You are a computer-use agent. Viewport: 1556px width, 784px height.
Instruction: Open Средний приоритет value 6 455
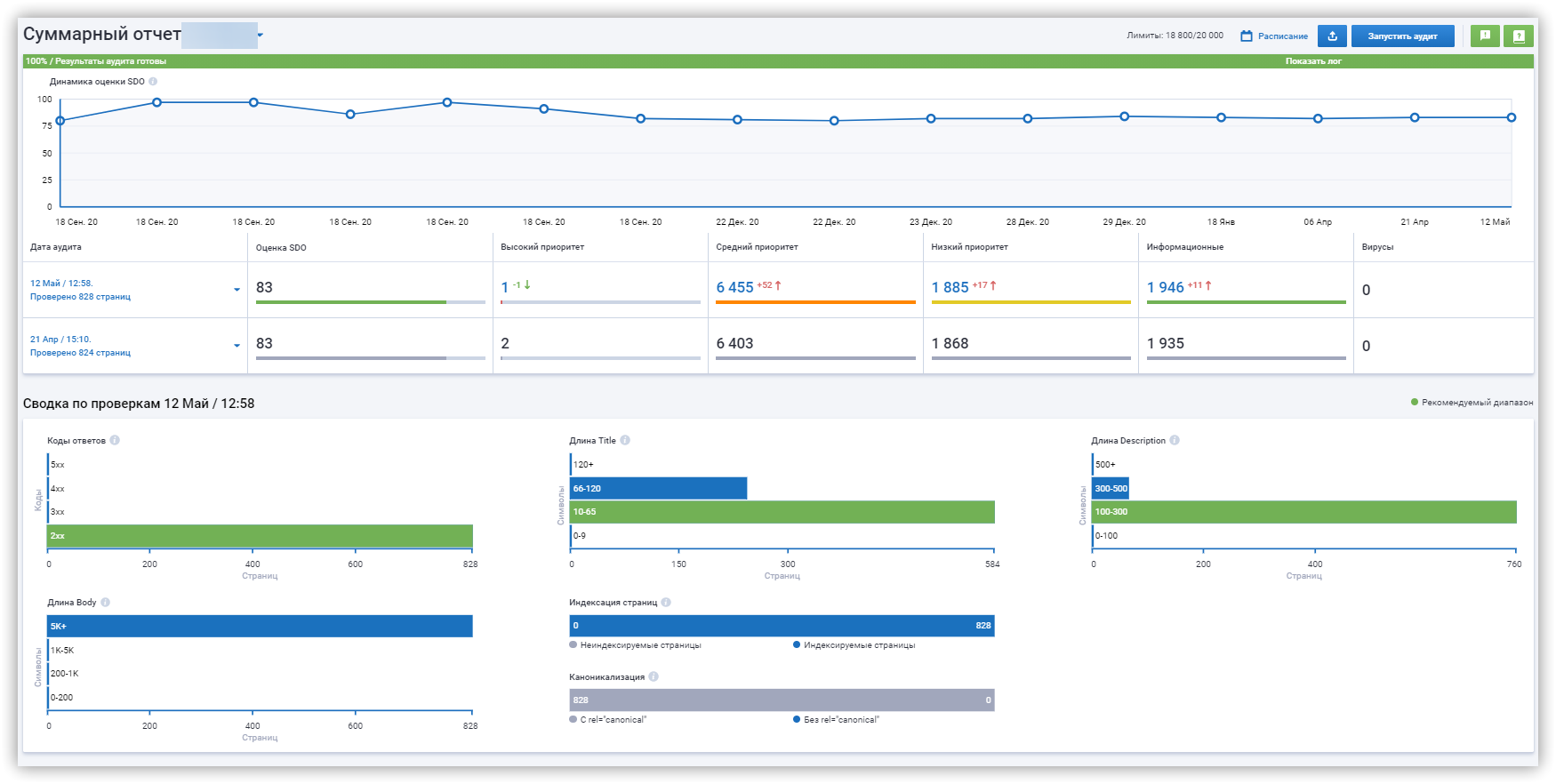(734, 287)
